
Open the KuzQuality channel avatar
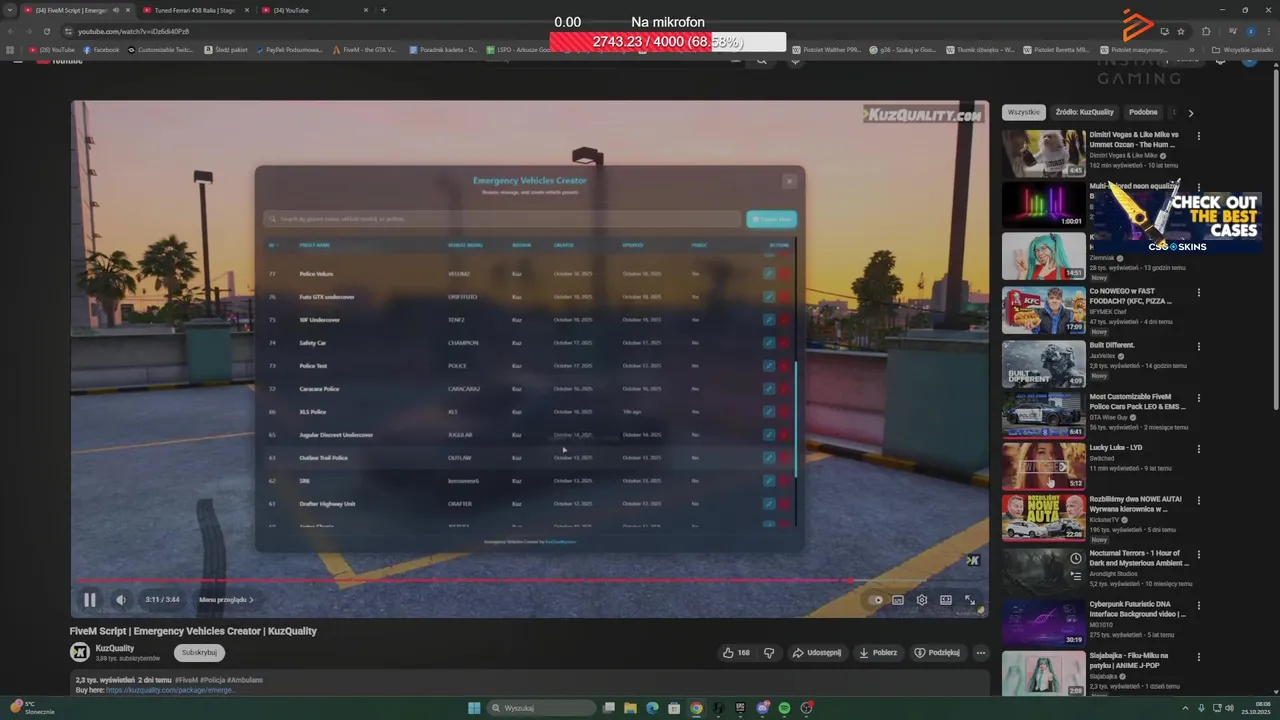coord(80,652)
